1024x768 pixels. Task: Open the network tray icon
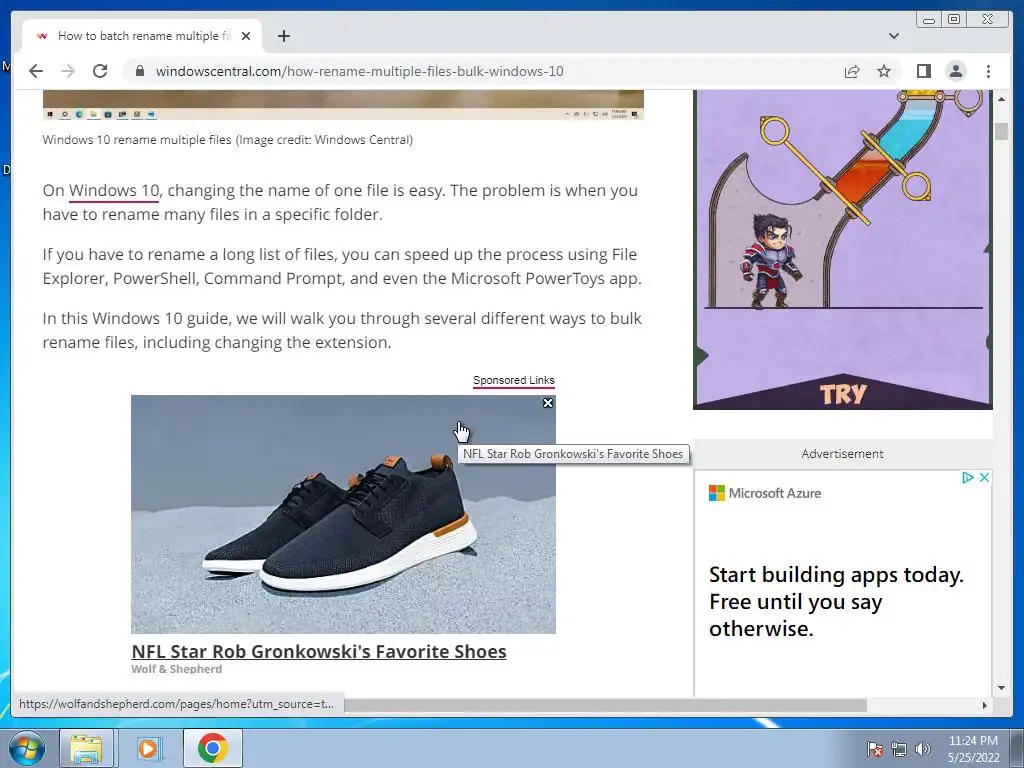[x=899, y=749]
